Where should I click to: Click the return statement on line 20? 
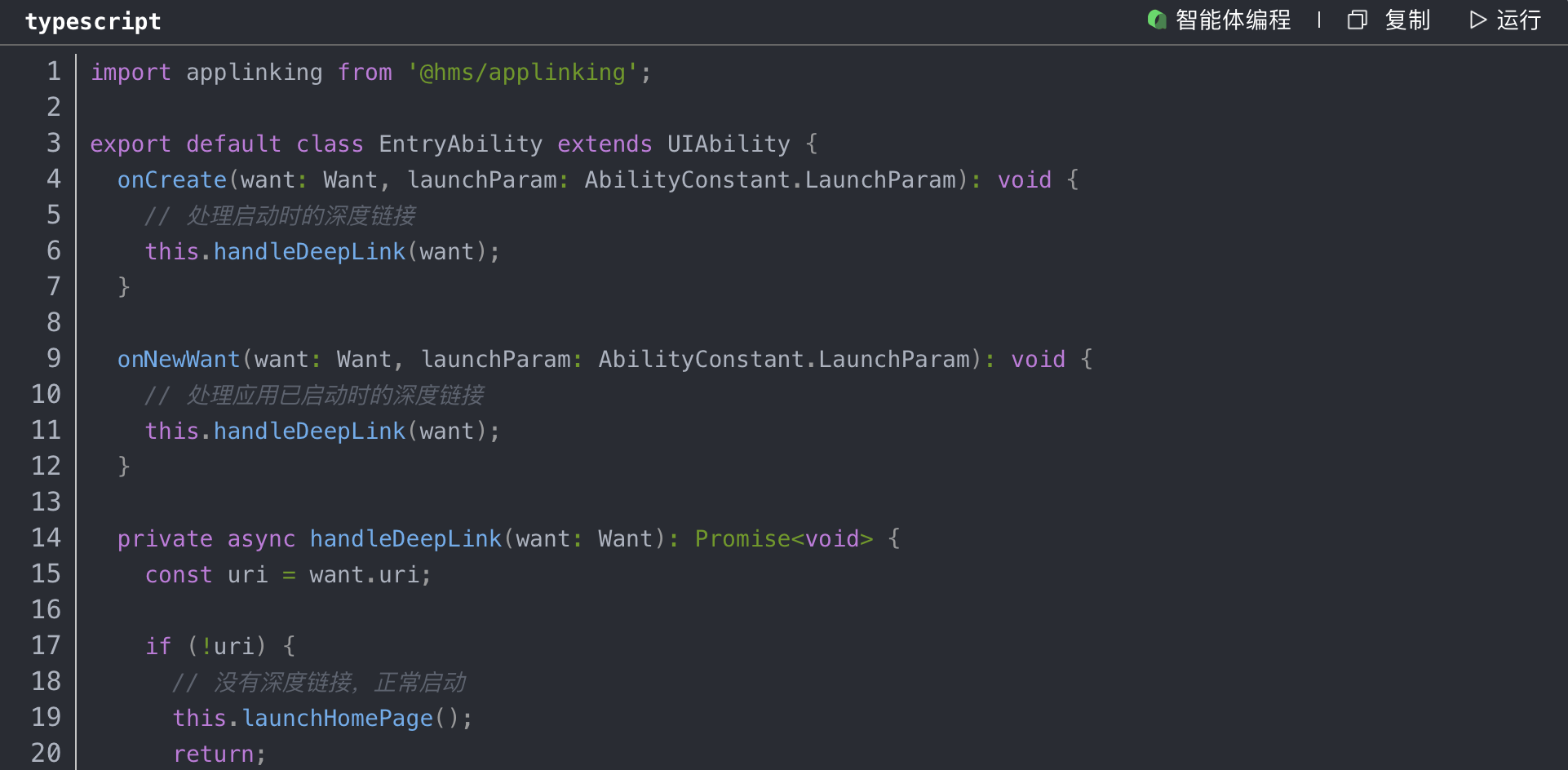(219, 755)
